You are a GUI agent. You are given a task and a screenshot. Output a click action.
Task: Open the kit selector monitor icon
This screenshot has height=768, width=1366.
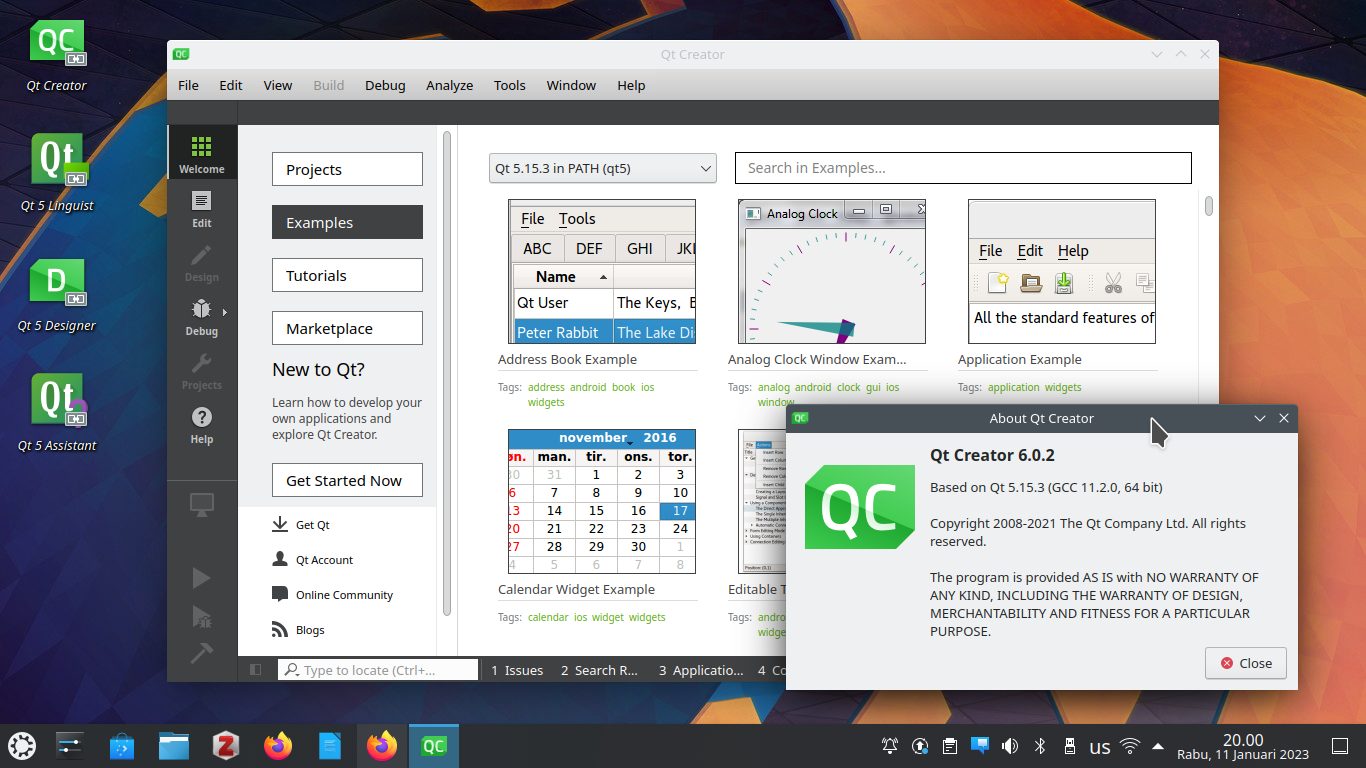(202, 505)
